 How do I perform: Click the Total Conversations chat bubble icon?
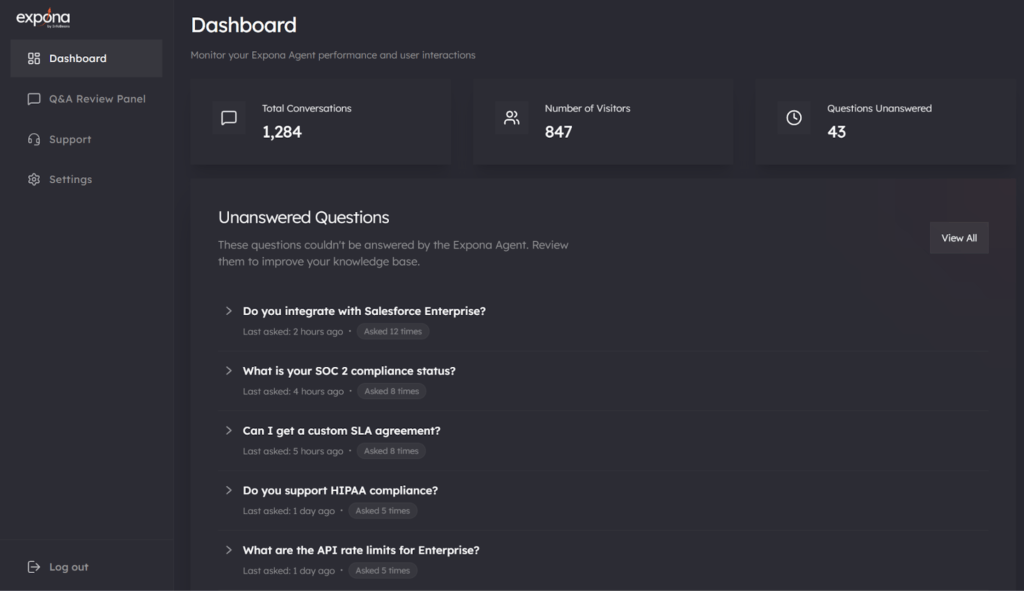pyautogui.click(x=229, y=118)
